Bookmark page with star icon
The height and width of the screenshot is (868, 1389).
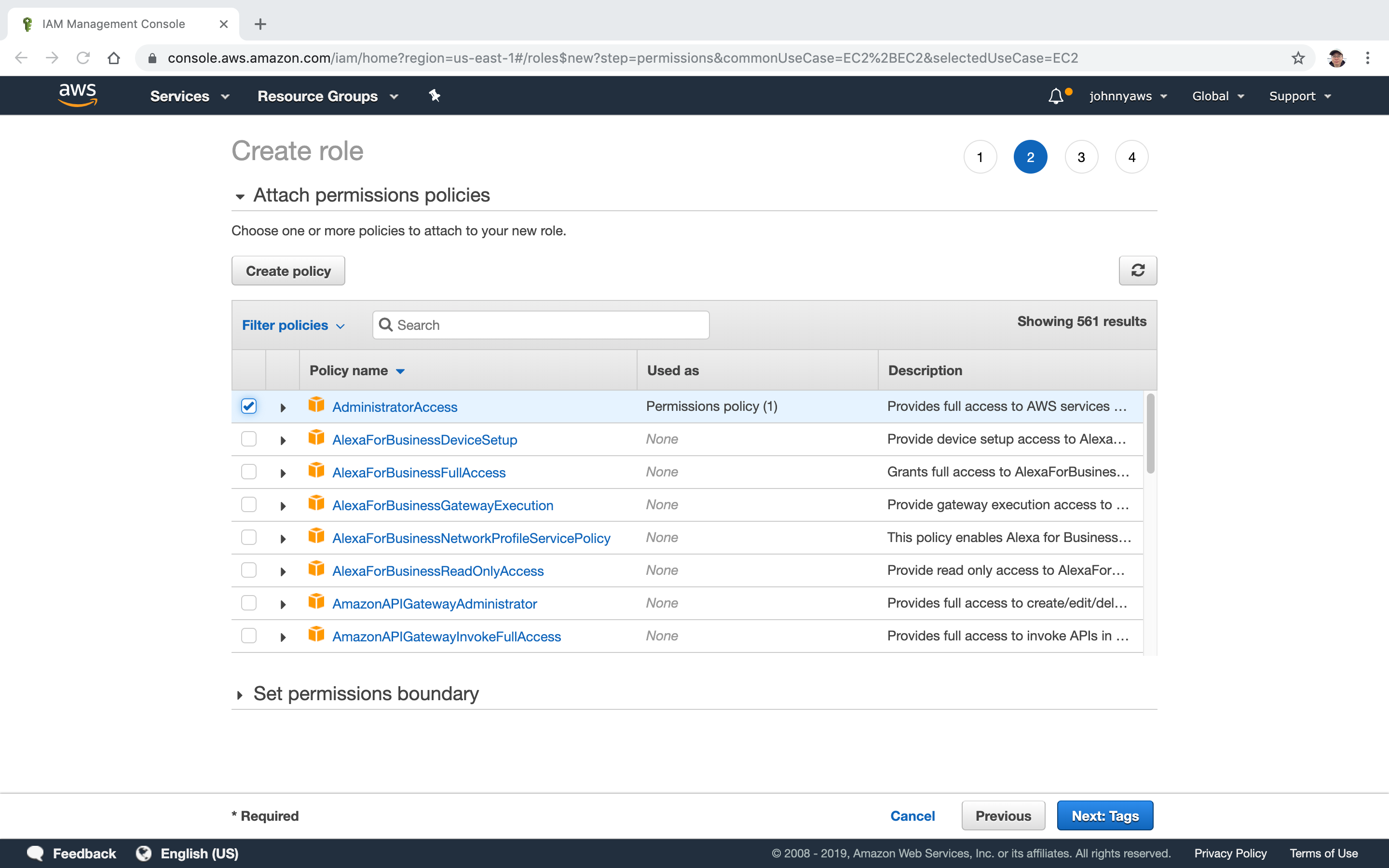click(1298, 58)
